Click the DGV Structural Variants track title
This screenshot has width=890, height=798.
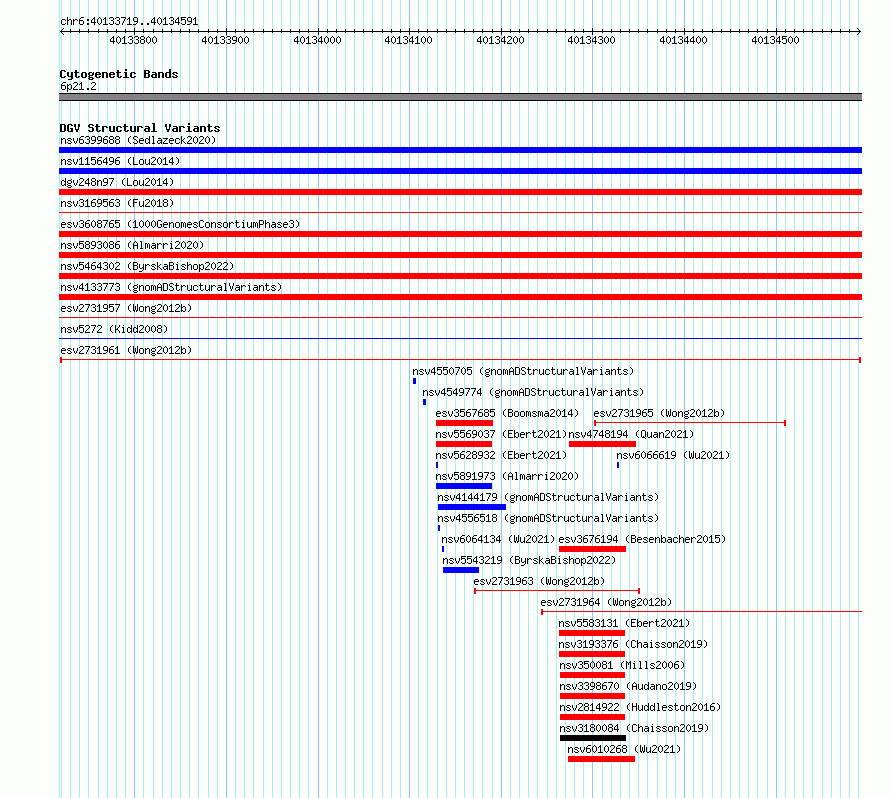coord(140,128)
